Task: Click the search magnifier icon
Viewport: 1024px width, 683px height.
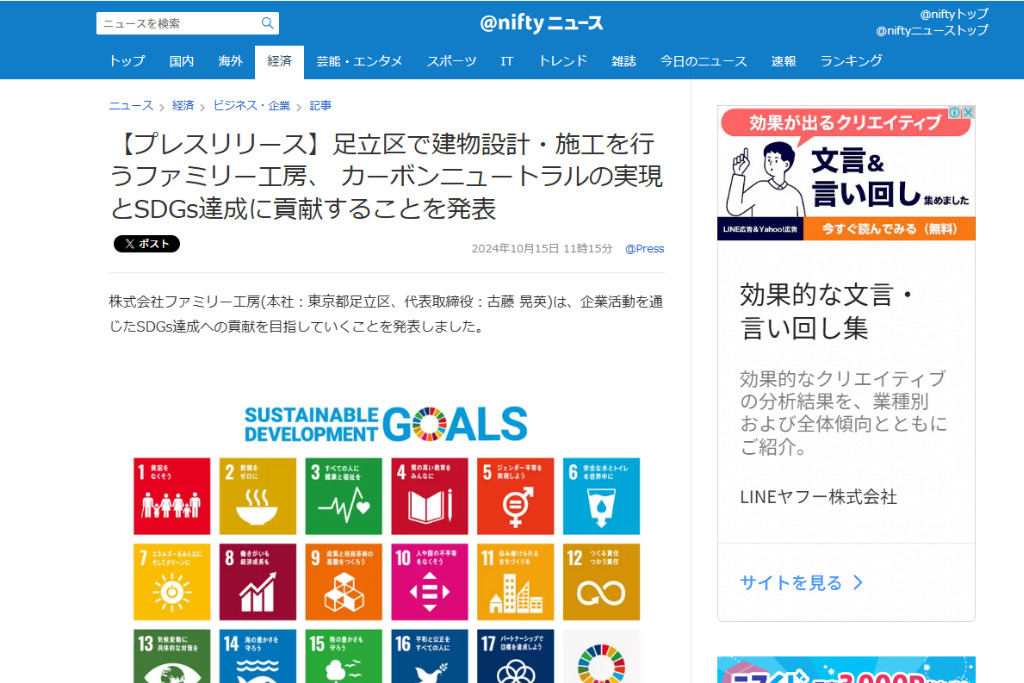Action: tap(267, 24)
